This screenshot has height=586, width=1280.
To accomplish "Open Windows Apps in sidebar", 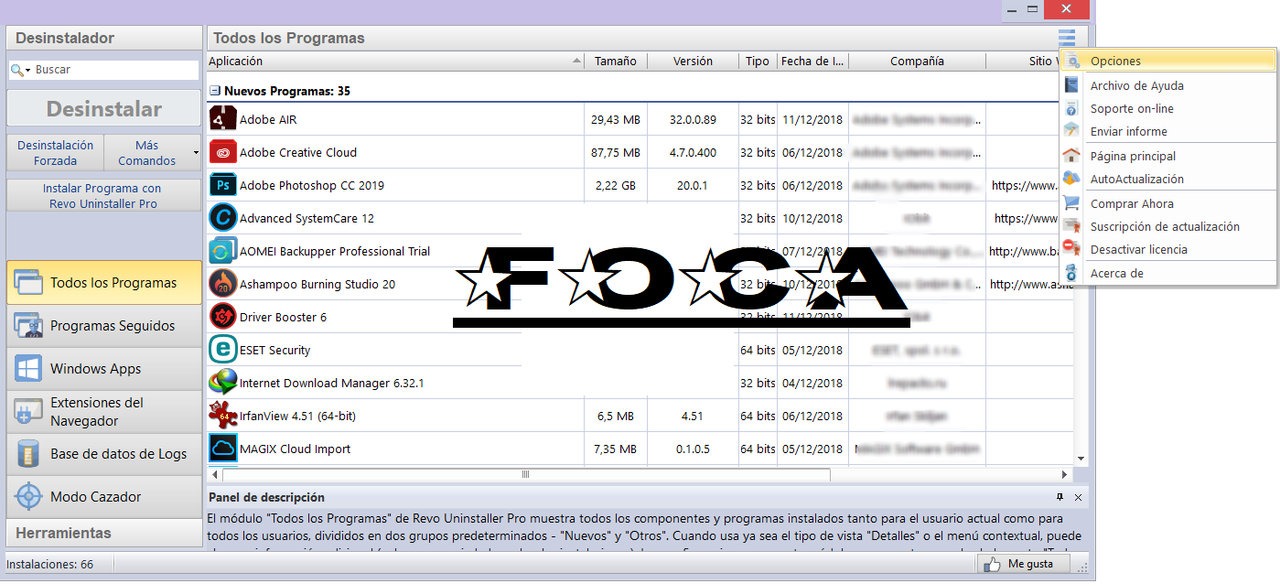I will coord(104,369).
